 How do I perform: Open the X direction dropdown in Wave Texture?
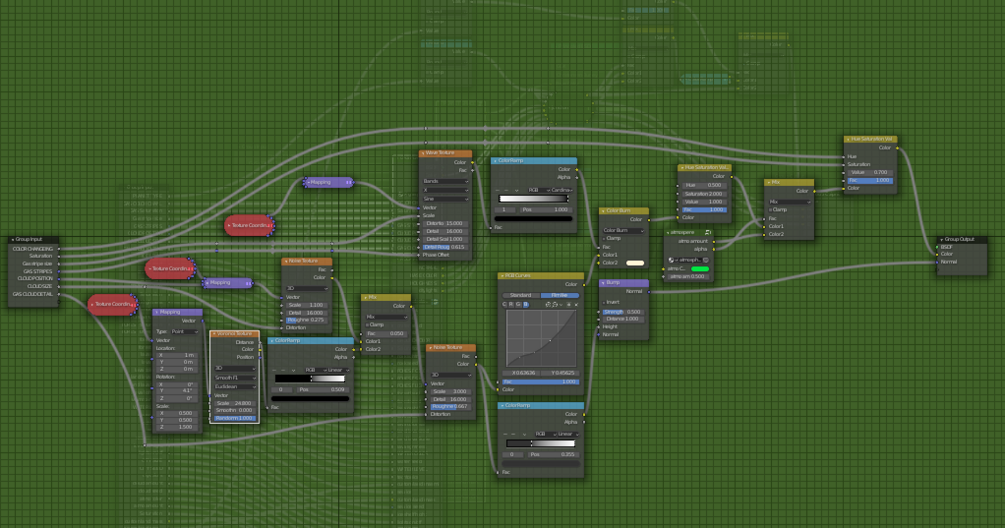(x=445, y=190)
